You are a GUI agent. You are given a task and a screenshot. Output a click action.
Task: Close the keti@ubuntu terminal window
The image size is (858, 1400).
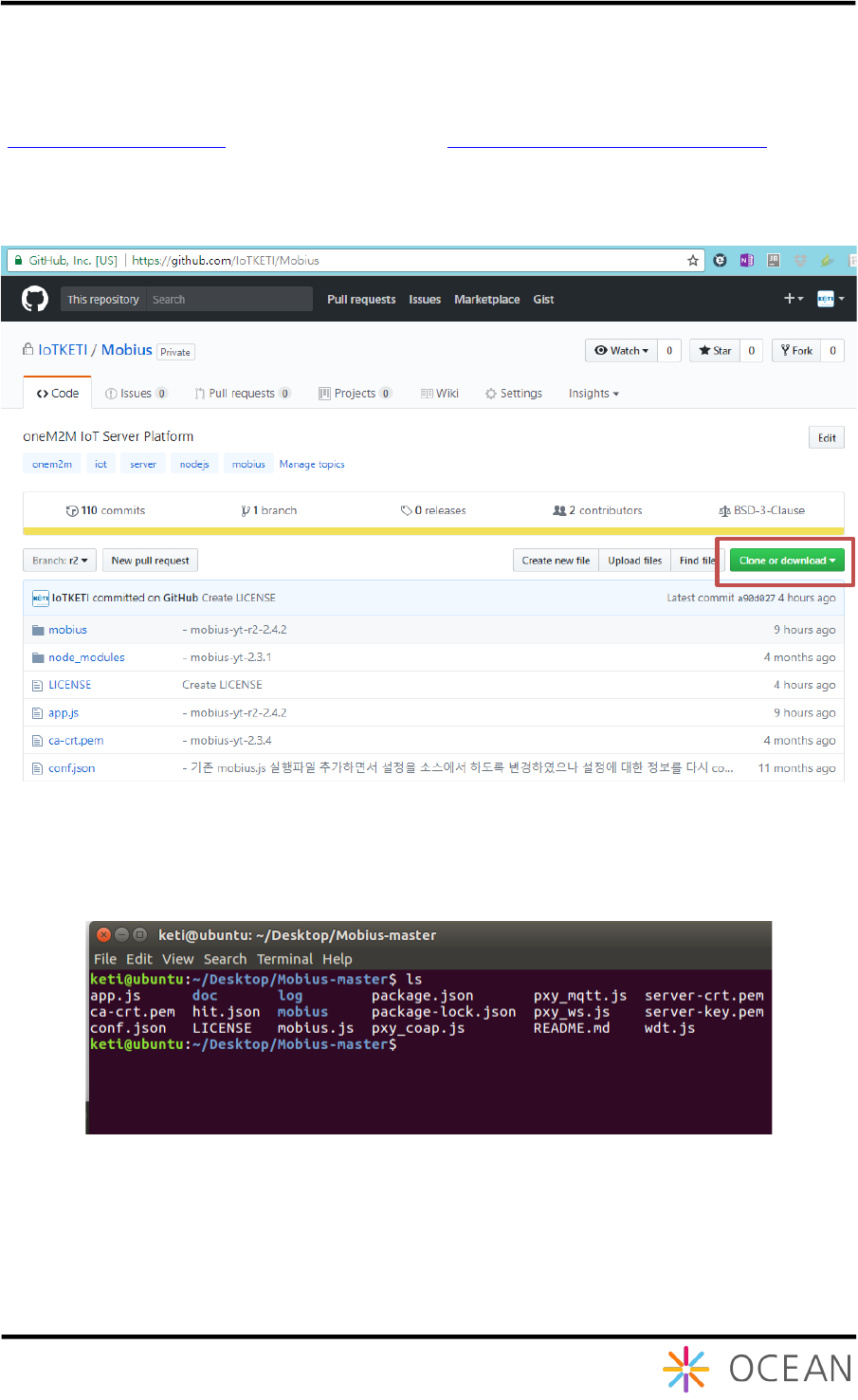tap(104, 934)
